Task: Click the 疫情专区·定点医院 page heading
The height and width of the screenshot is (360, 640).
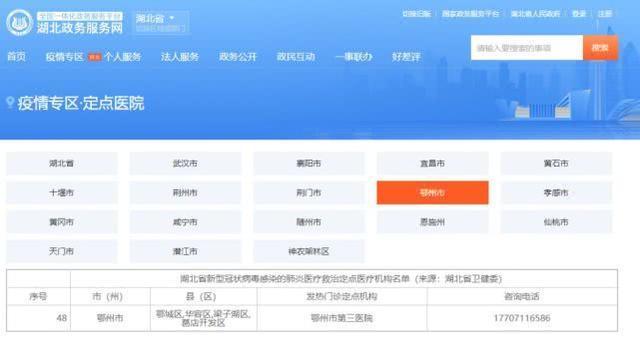Action: pos(81,103)
